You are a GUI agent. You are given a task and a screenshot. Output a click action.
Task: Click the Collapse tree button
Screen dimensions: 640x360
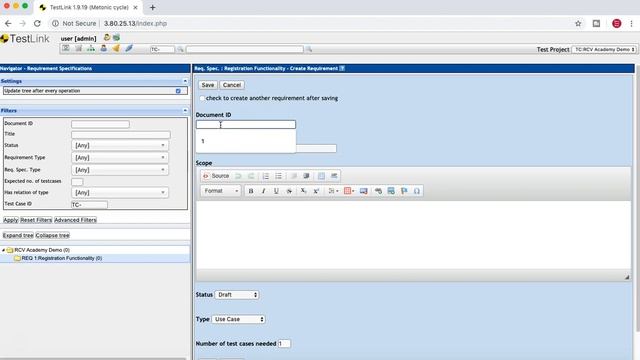(52, 236)
